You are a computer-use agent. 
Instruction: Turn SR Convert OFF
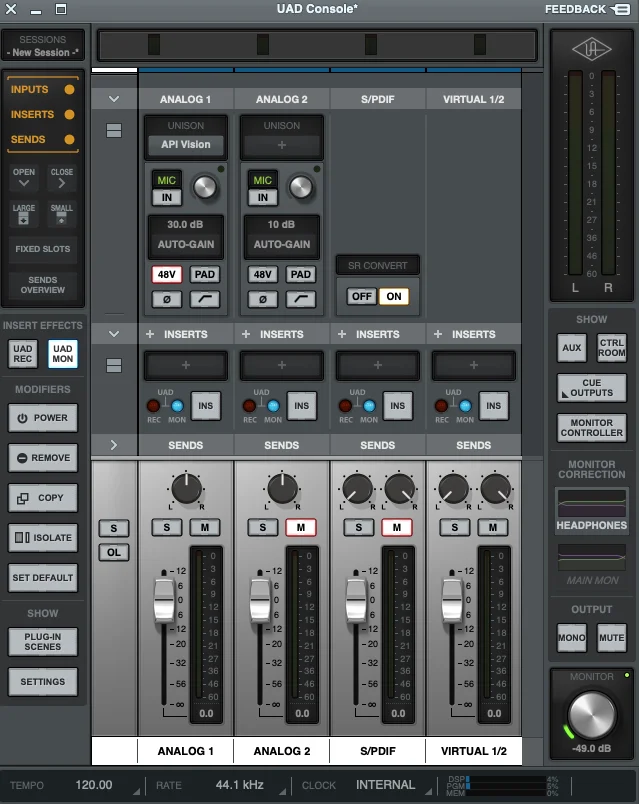pos(362,296)
